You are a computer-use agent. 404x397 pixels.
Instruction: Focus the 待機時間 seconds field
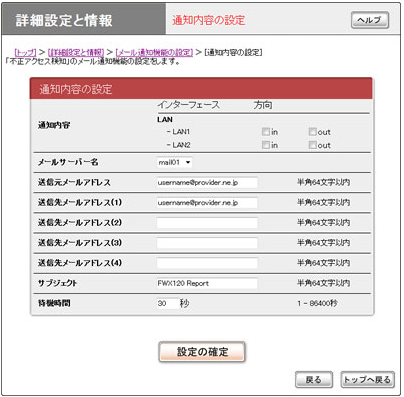pos(168,303)
